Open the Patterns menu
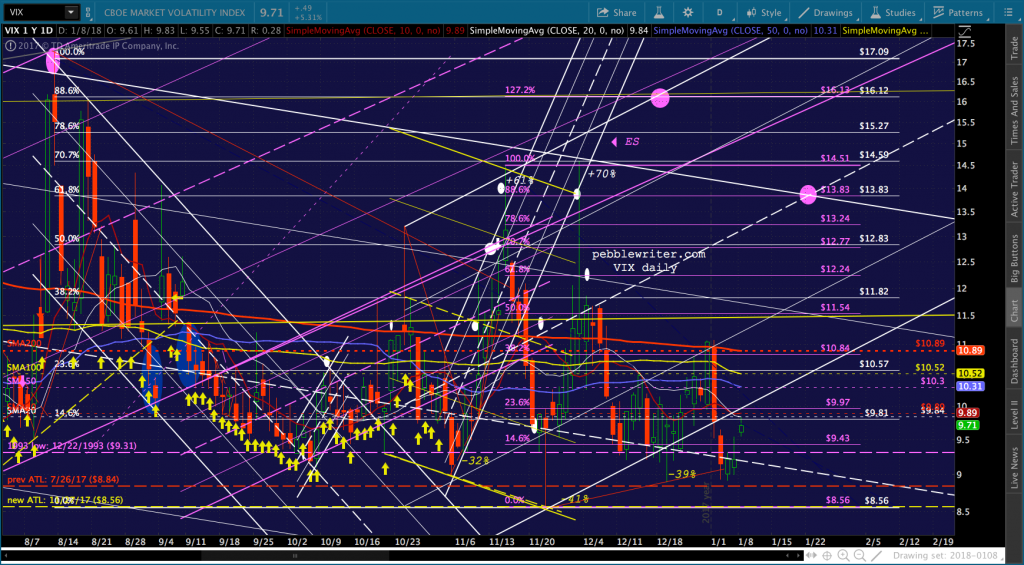This screenshot has width=1024, height=565. click(958, 12)
